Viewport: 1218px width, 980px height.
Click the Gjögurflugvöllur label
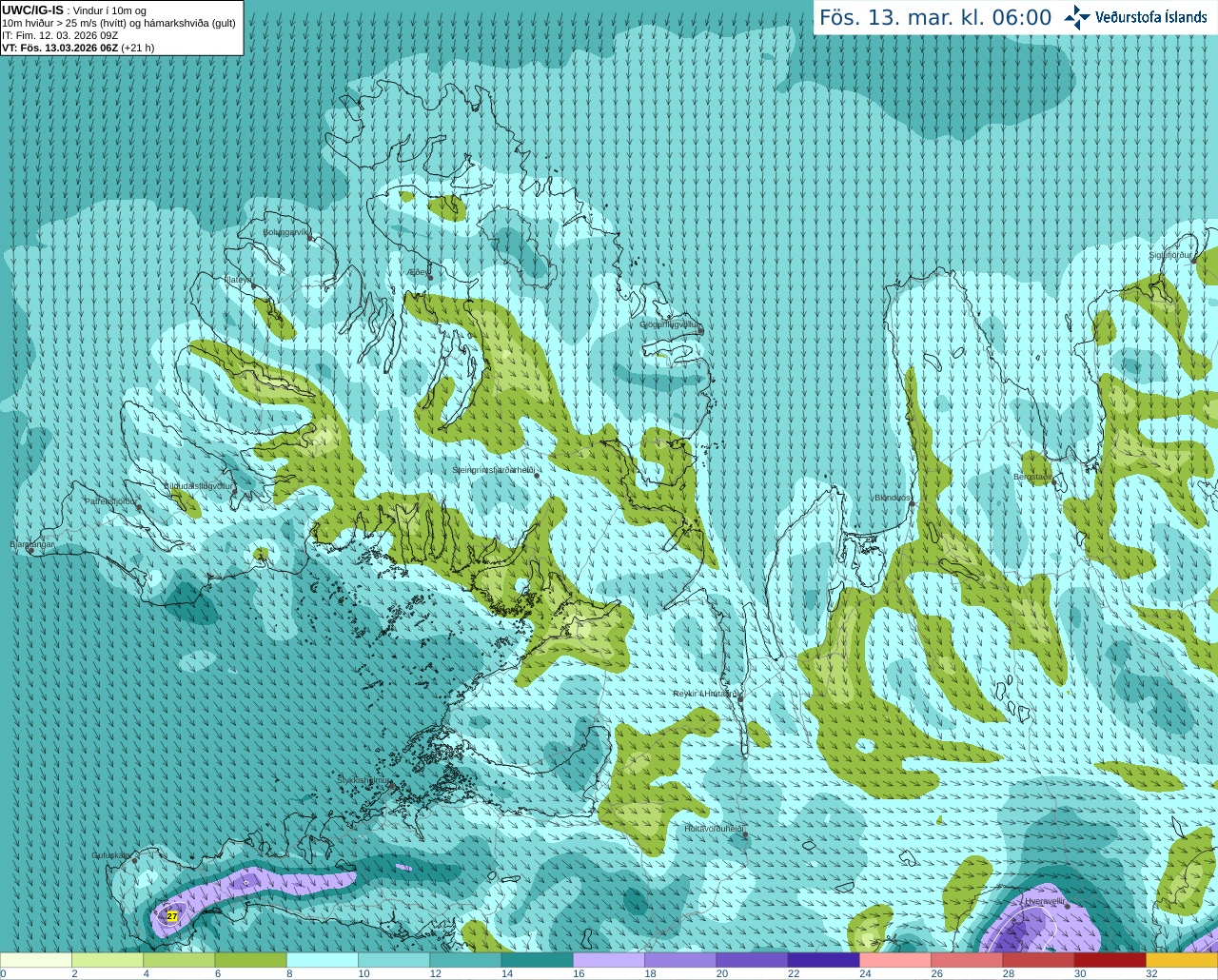(669, 324)
